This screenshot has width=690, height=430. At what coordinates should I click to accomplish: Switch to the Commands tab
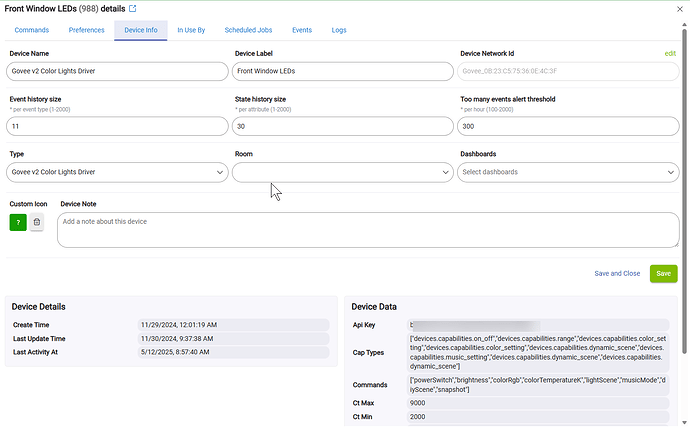click(x=31, y=30)
